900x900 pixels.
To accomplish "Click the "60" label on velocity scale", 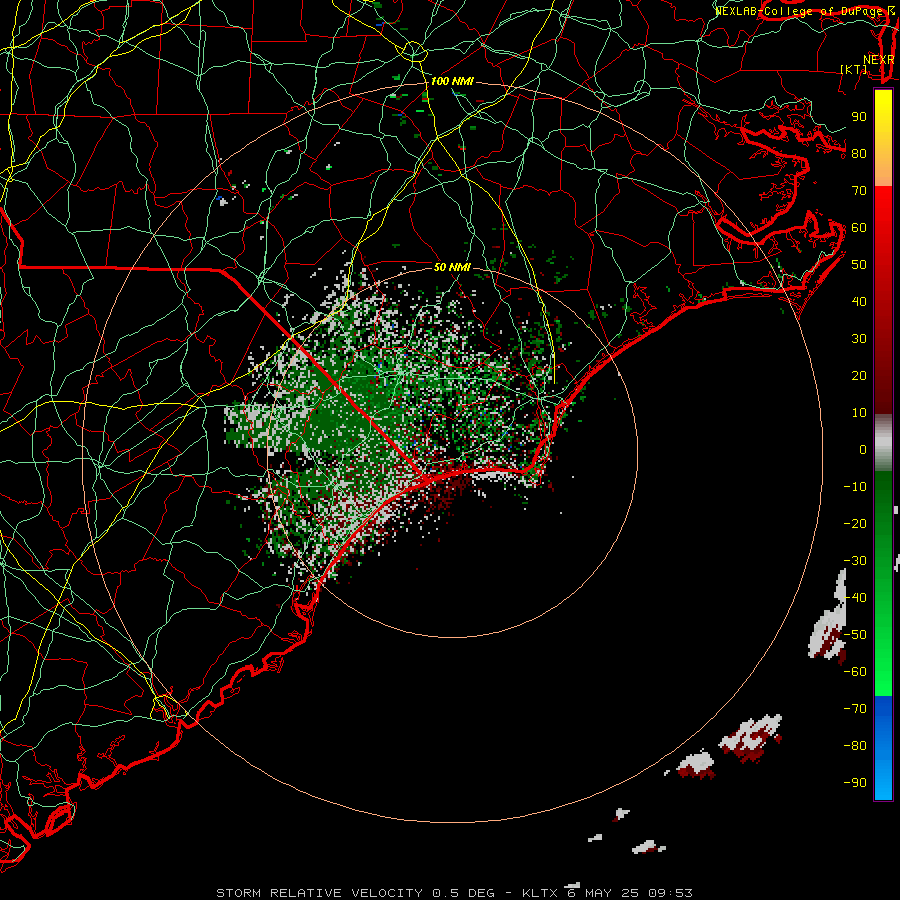I will 859,228.
